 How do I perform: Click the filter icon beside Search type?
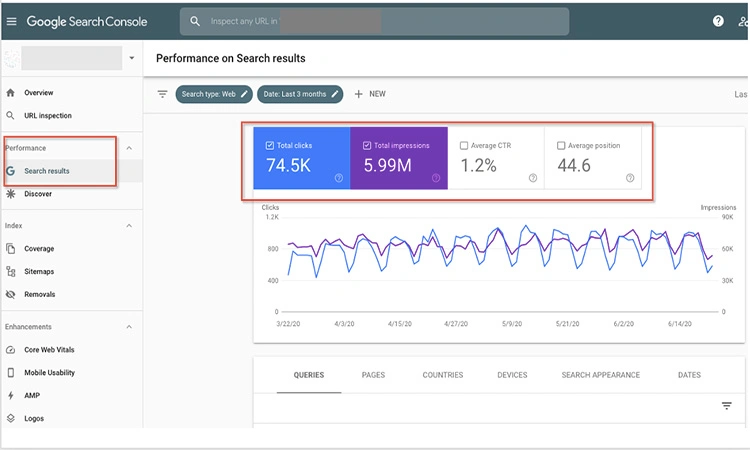[163, 94]
